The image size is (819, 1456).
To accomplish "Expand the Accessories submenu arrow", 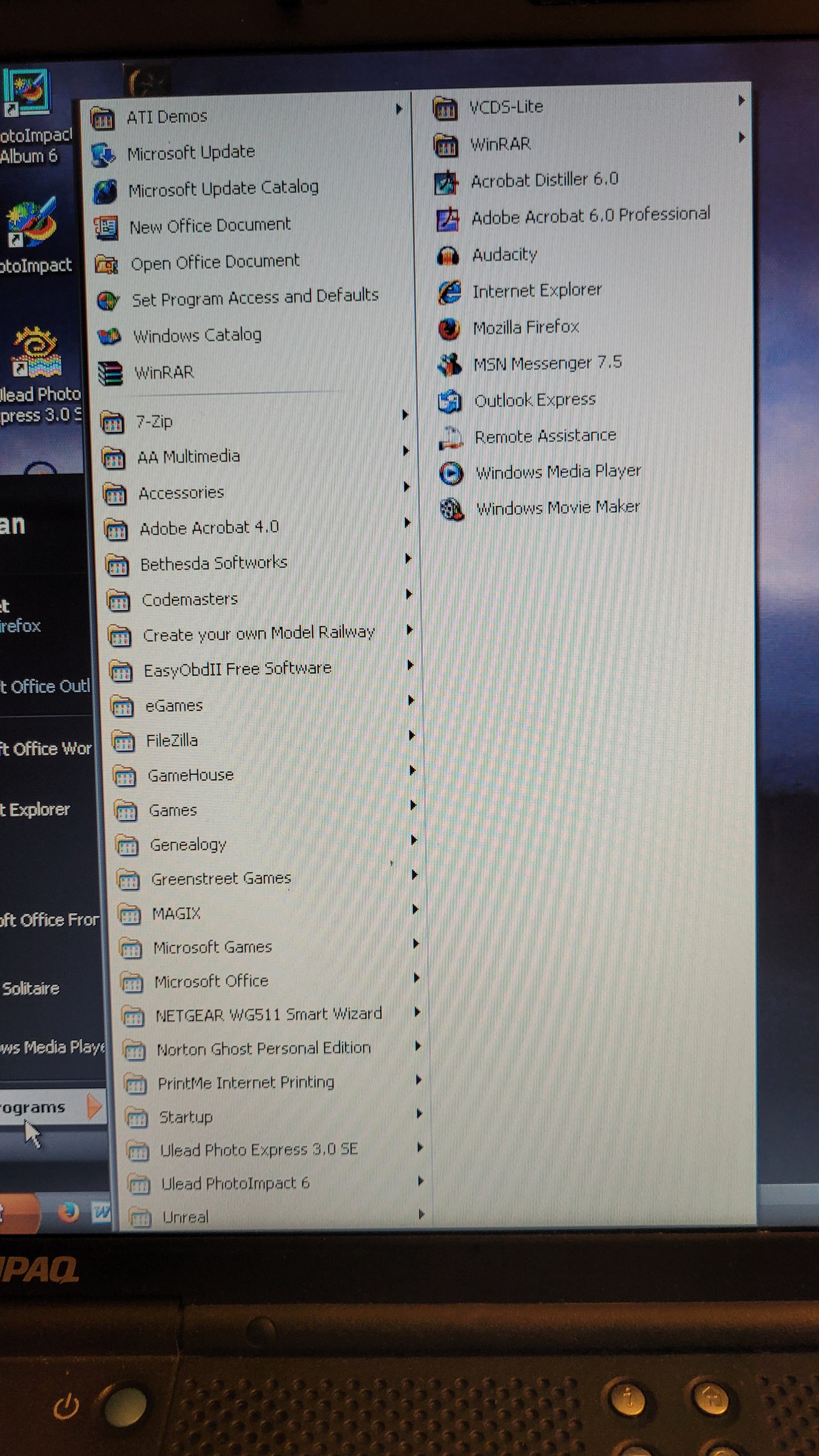I will point(406,487).
